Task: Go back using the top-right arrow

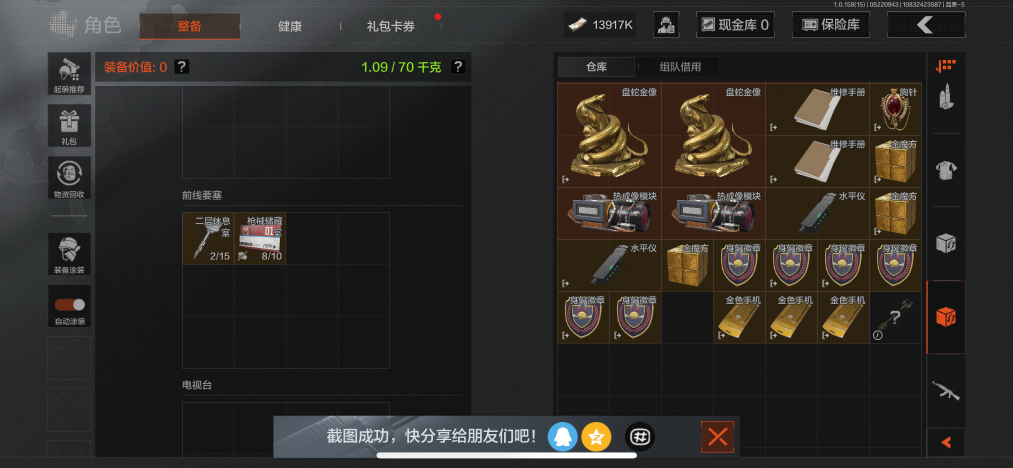Action: pos(926,25)
